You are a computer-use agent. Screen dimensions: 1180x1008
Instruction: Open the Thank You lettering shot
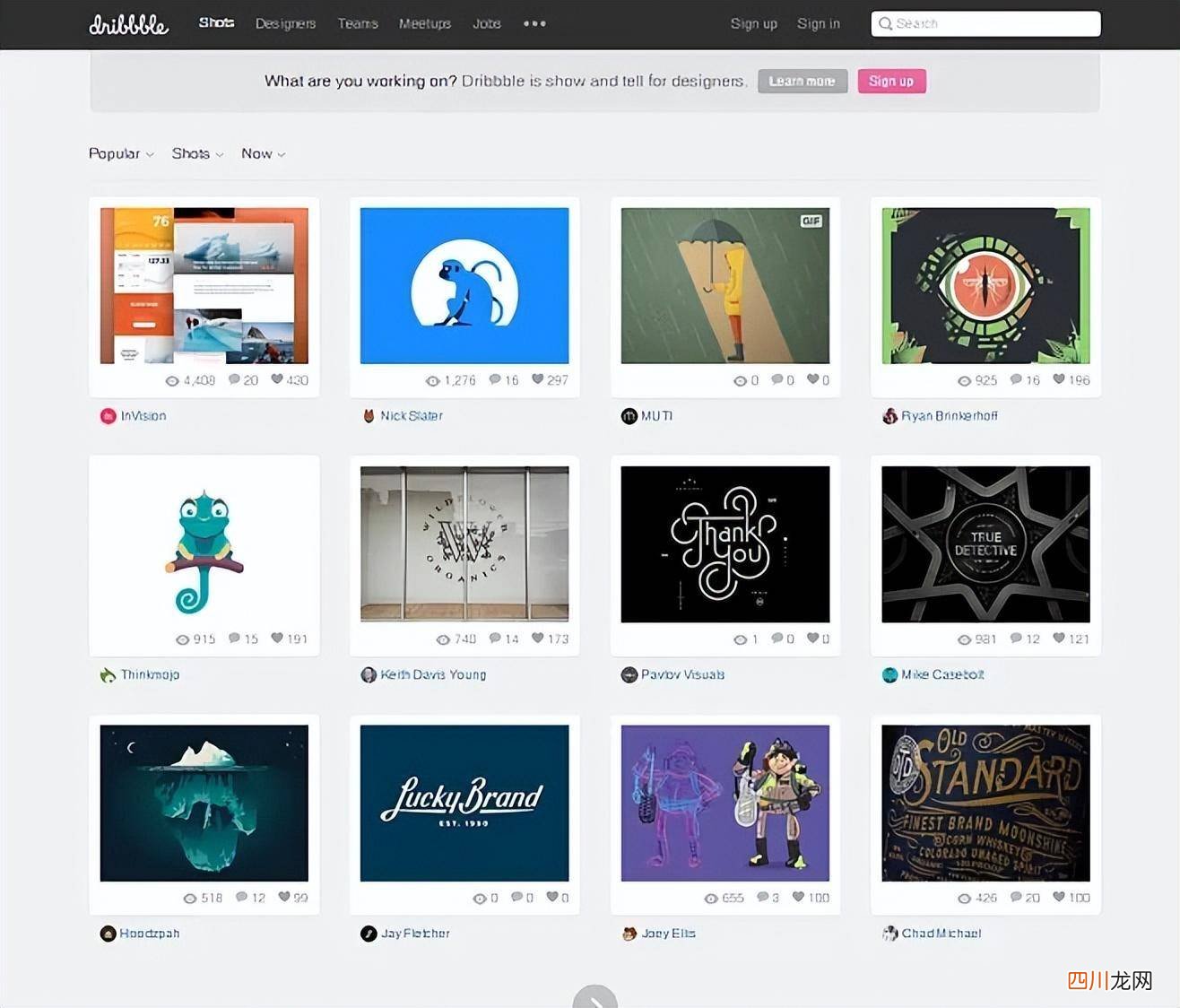coord(725,544)
